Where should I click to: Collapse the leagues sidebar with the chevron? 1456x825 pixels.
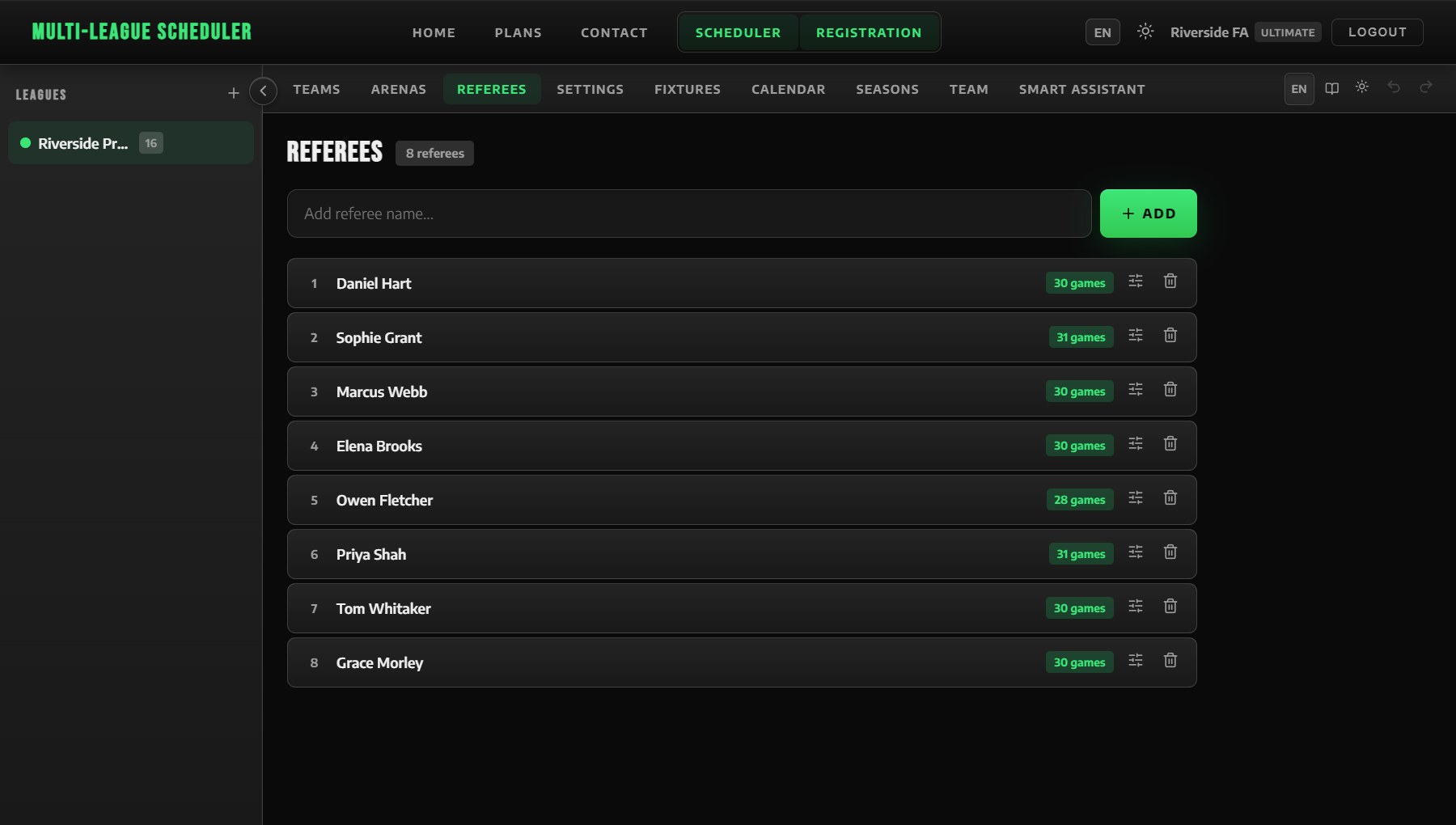point(263,91)
